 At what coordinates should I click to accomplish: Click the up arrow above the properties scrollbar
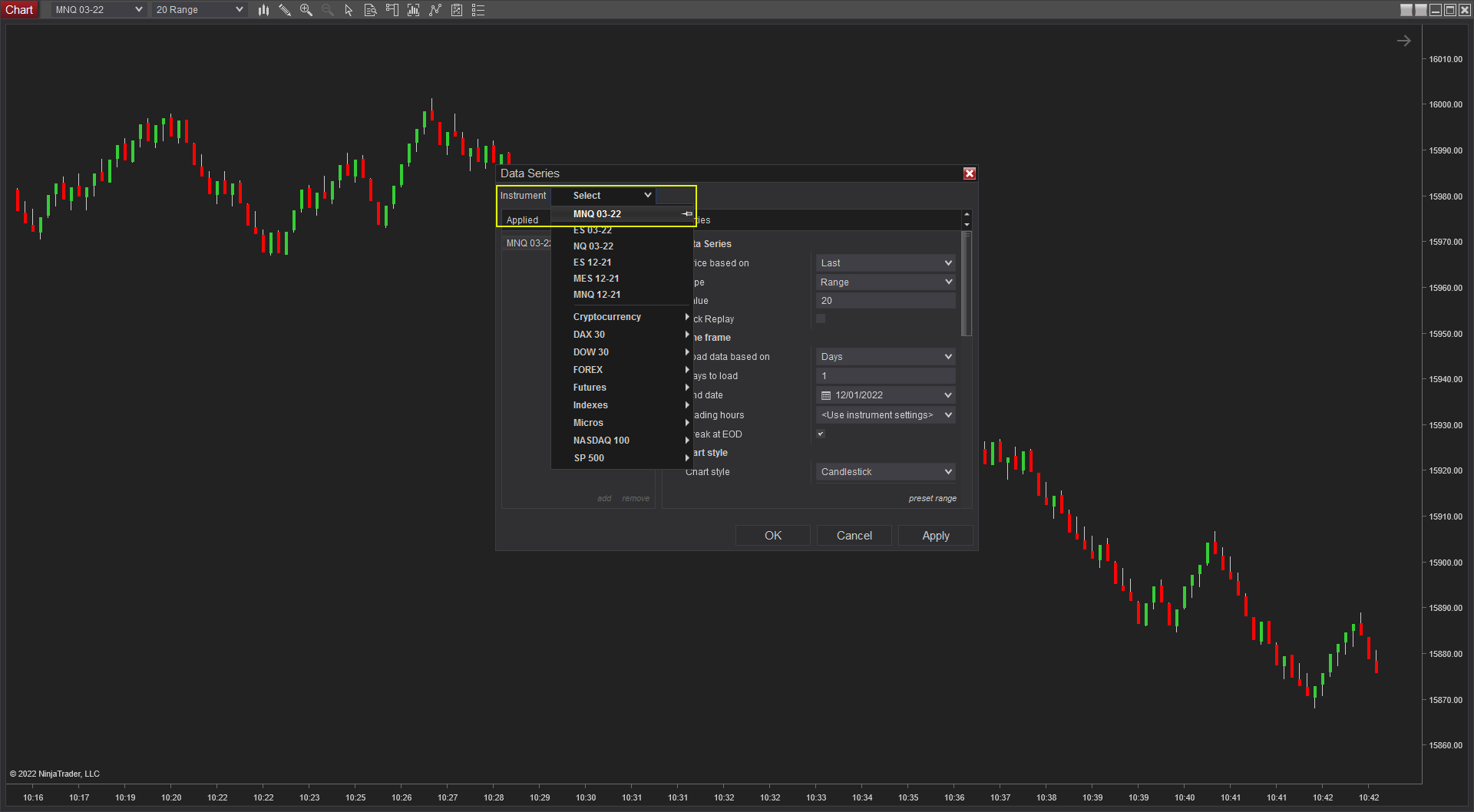(x=967, y=214)
